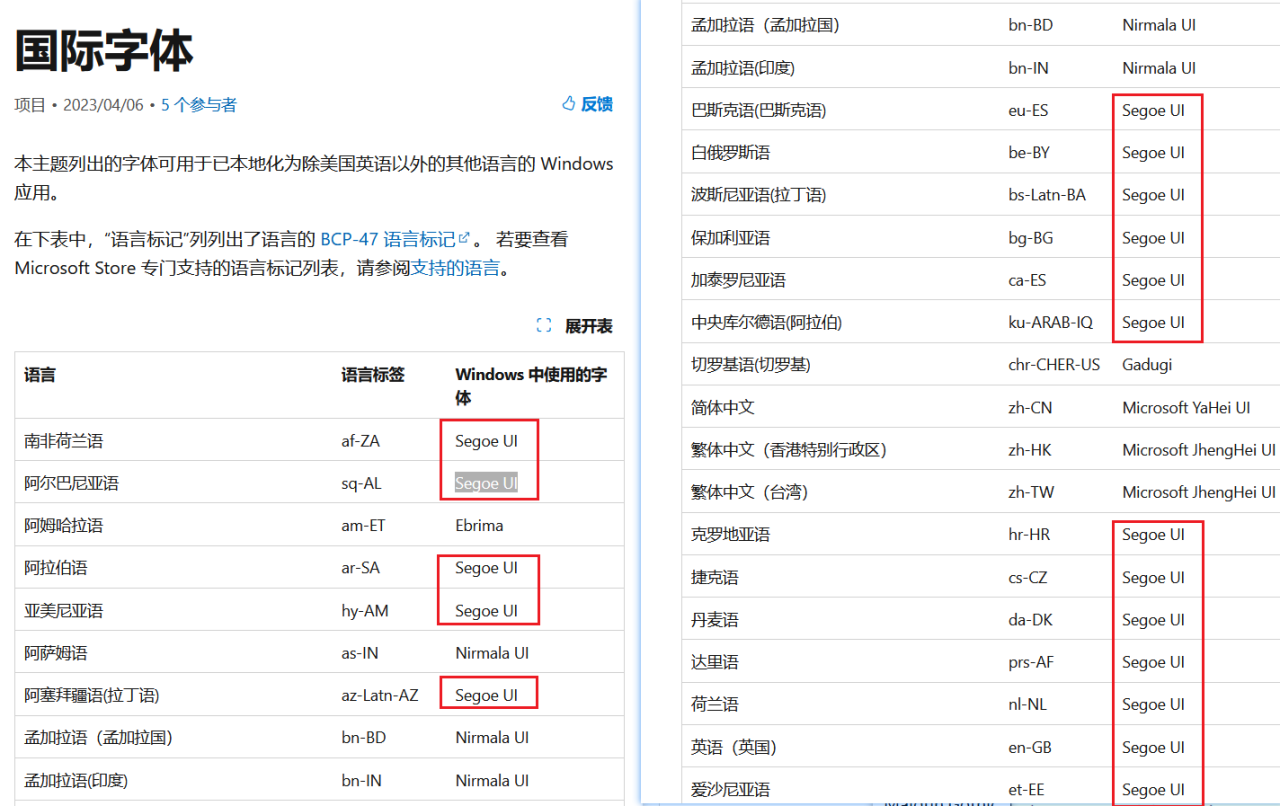Screen dimensions: 1280x806
Task: Open the BCP-47 语言标记 link
Action: point(387,240)
